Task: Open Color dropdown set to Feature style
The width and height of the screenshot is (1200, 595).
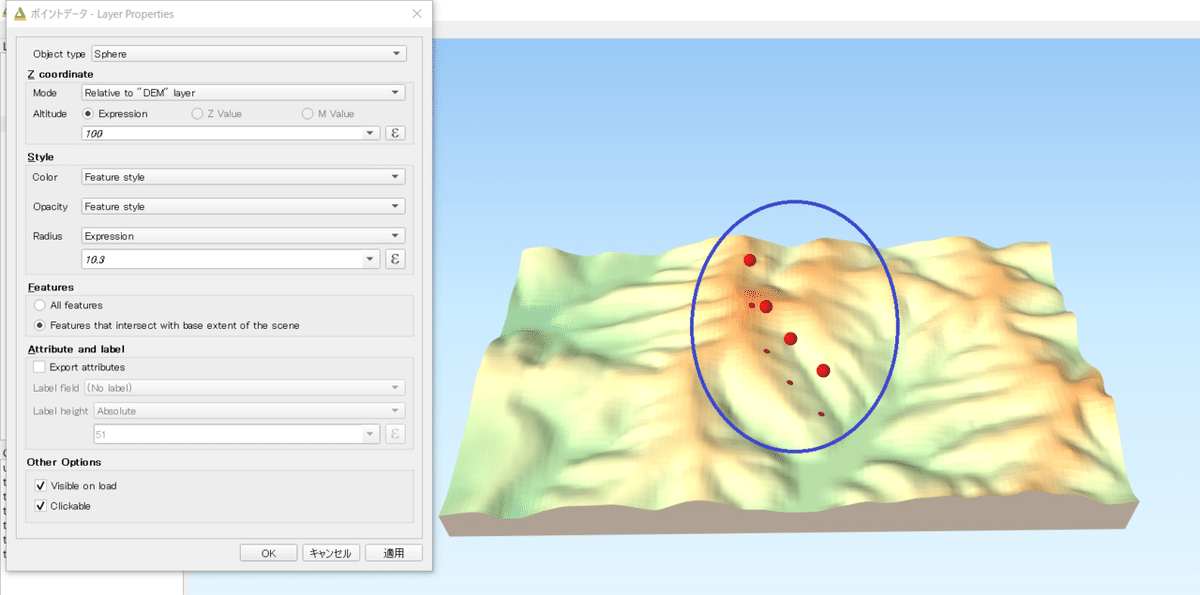Action: (243, 177)
